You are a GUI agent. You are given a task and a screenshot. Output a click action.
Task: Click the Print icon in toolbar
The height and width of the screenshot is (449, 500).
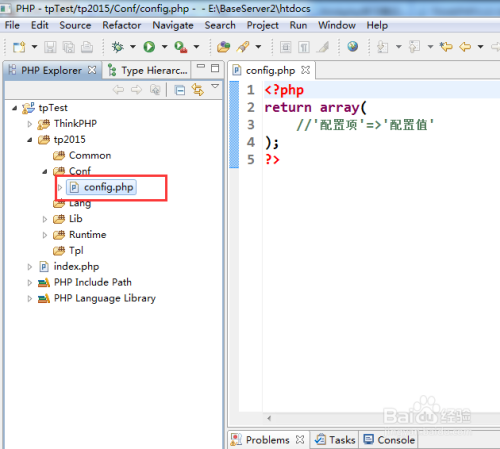(87, 47)
